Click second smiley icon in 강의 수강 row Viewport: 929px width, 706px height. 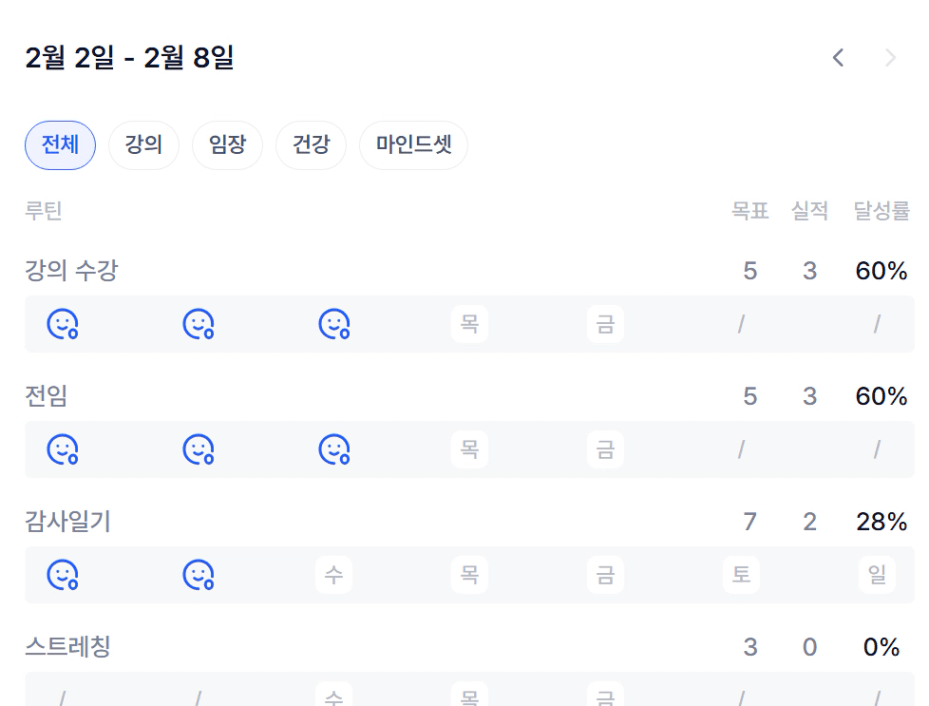[x=198, y=324]
